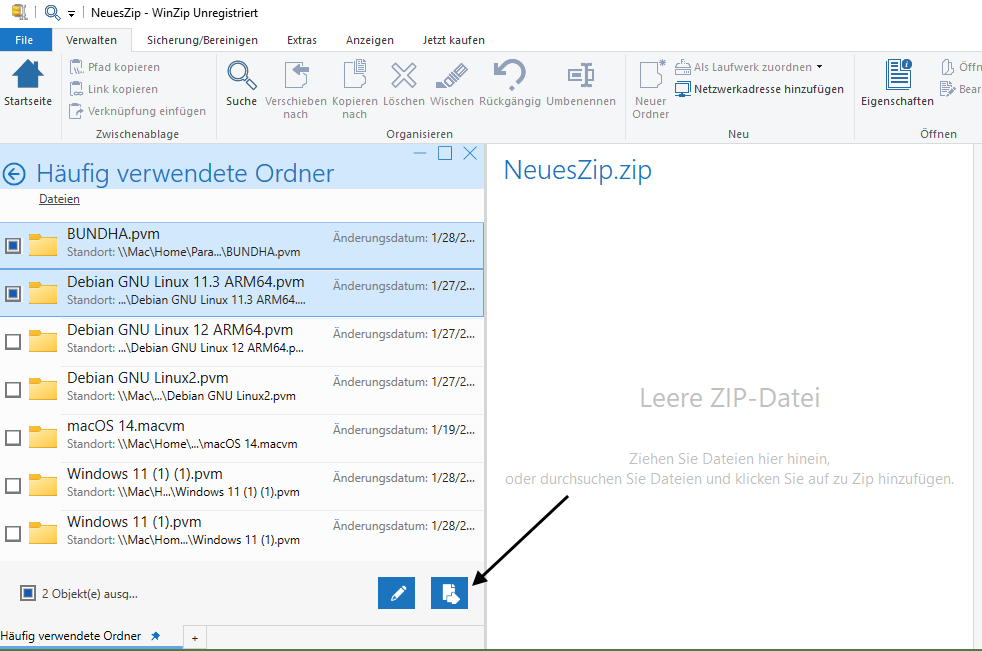The image size is (982, 651).
Task: Click the BUNDHA.pvm folder icon
Action: click(43, 245)
